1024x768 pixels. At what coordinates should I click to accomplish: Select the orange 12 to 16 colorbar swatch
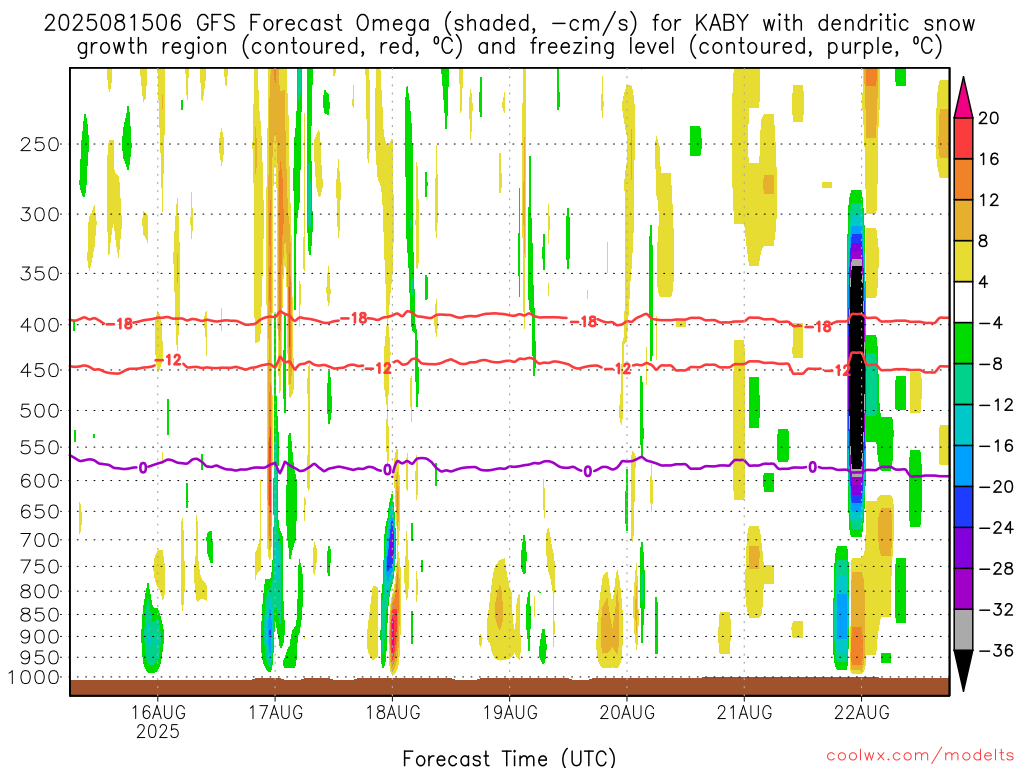(x=963, y=180)
